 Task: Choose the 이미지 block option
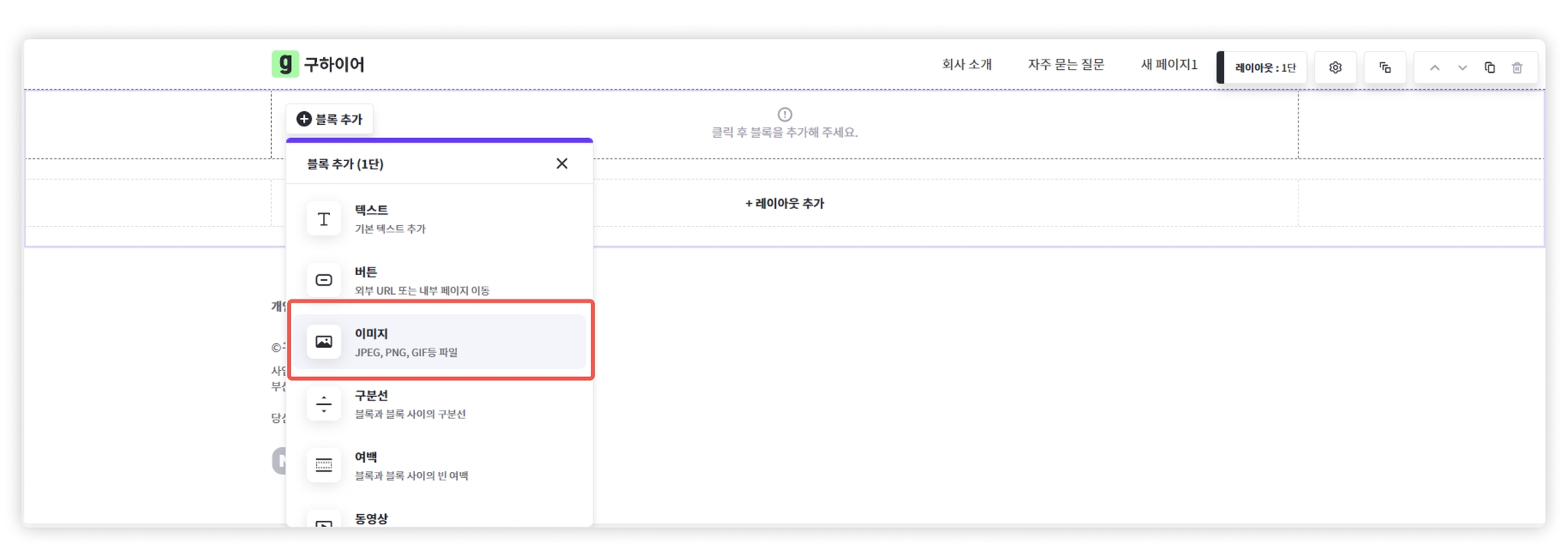(x=439, y=342)
